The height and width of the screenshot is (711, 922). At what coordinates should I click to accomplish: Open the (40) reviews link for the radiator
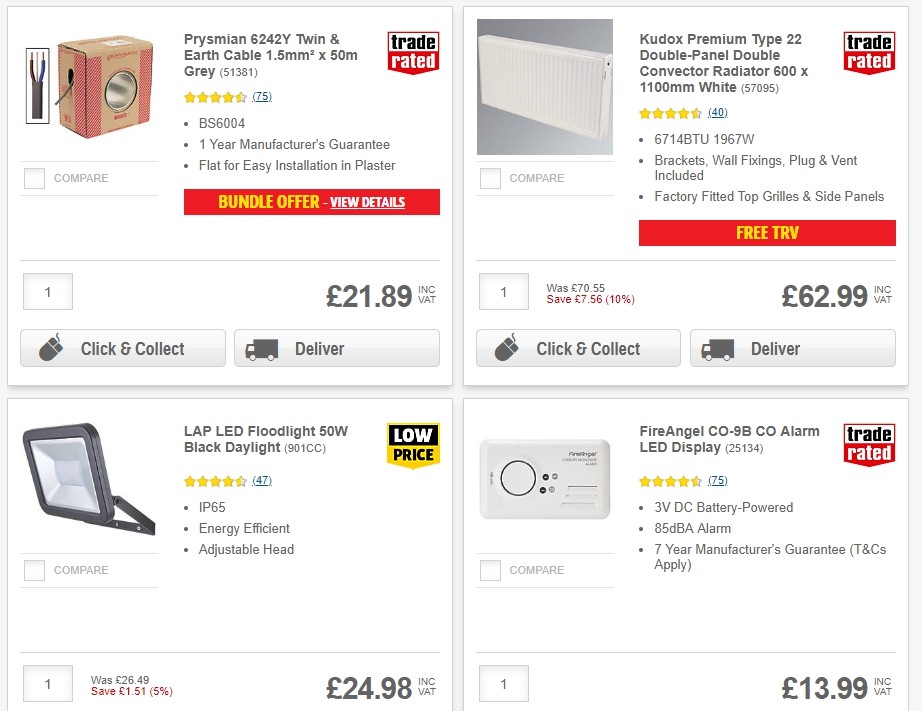pyautogui.click(x=718, y=113)
